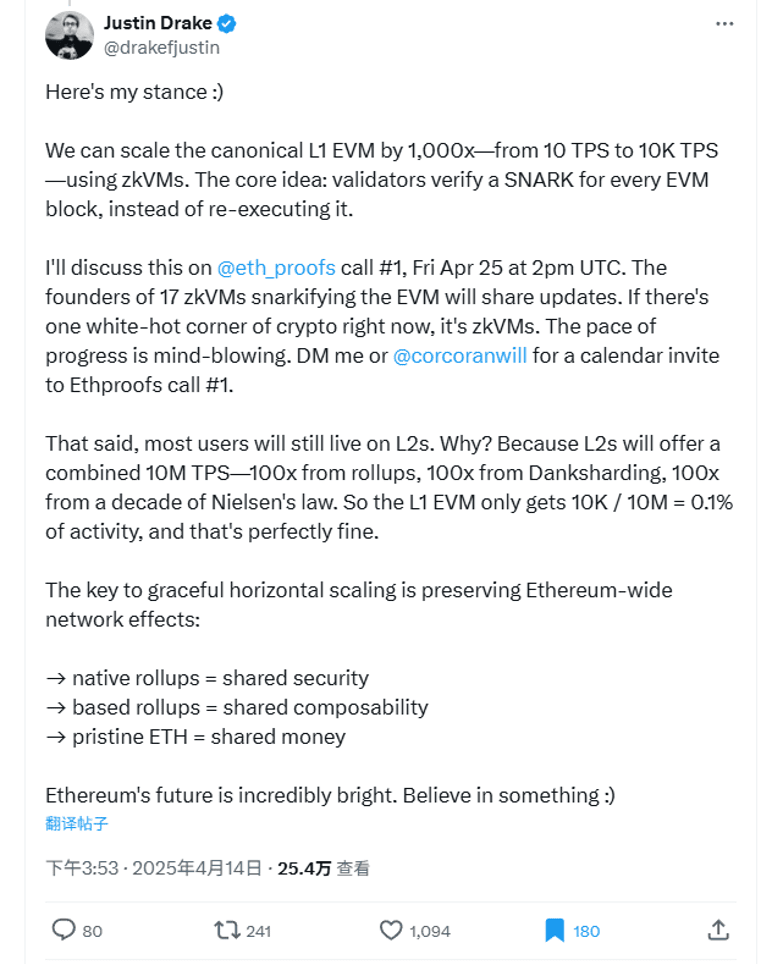Open the @drakefjustin handle
Image resolution: width=772 pixels, height=964 pixels.
(162, 47)
